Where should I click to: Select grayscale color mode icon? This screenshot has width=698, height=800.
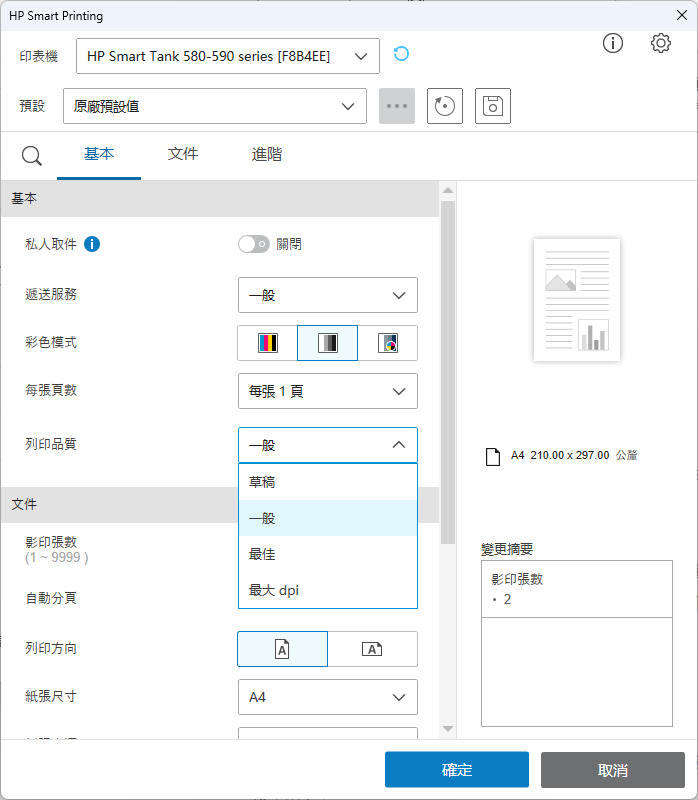pos(328,343)
